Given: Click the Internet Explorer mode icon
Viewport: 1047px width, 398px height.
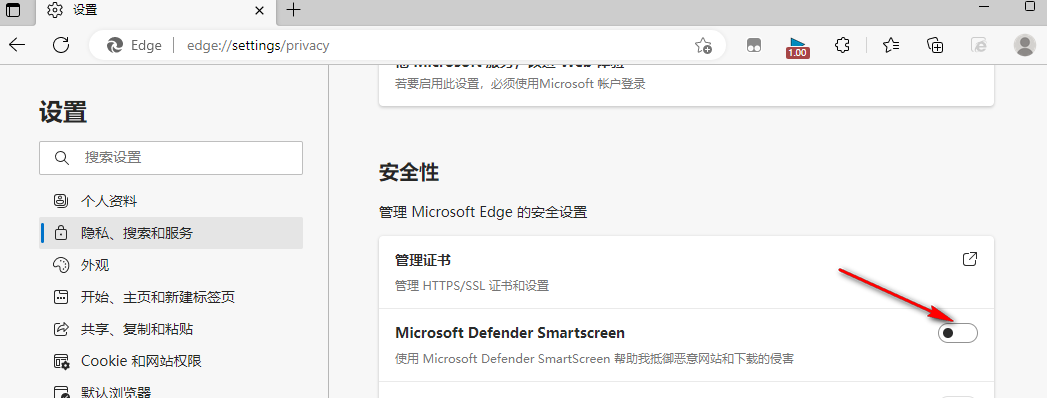Looking at the screenshot, I should [979, 45].
